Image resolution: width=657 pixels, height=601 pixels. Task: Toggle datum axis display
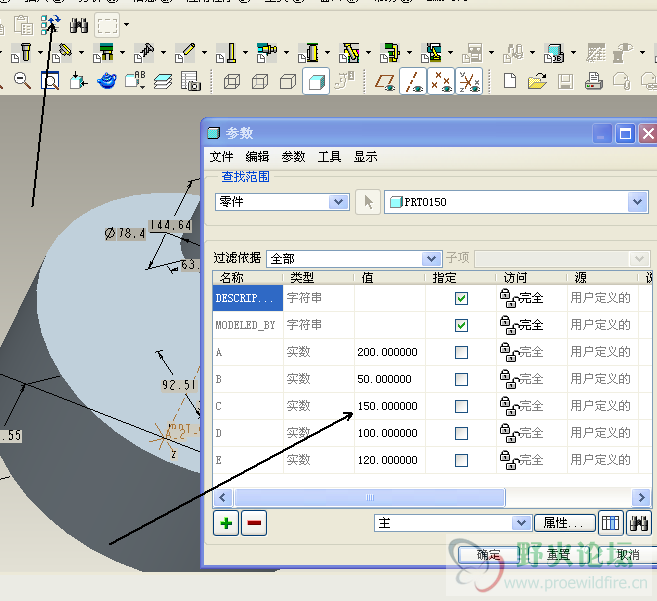[413, 81]
